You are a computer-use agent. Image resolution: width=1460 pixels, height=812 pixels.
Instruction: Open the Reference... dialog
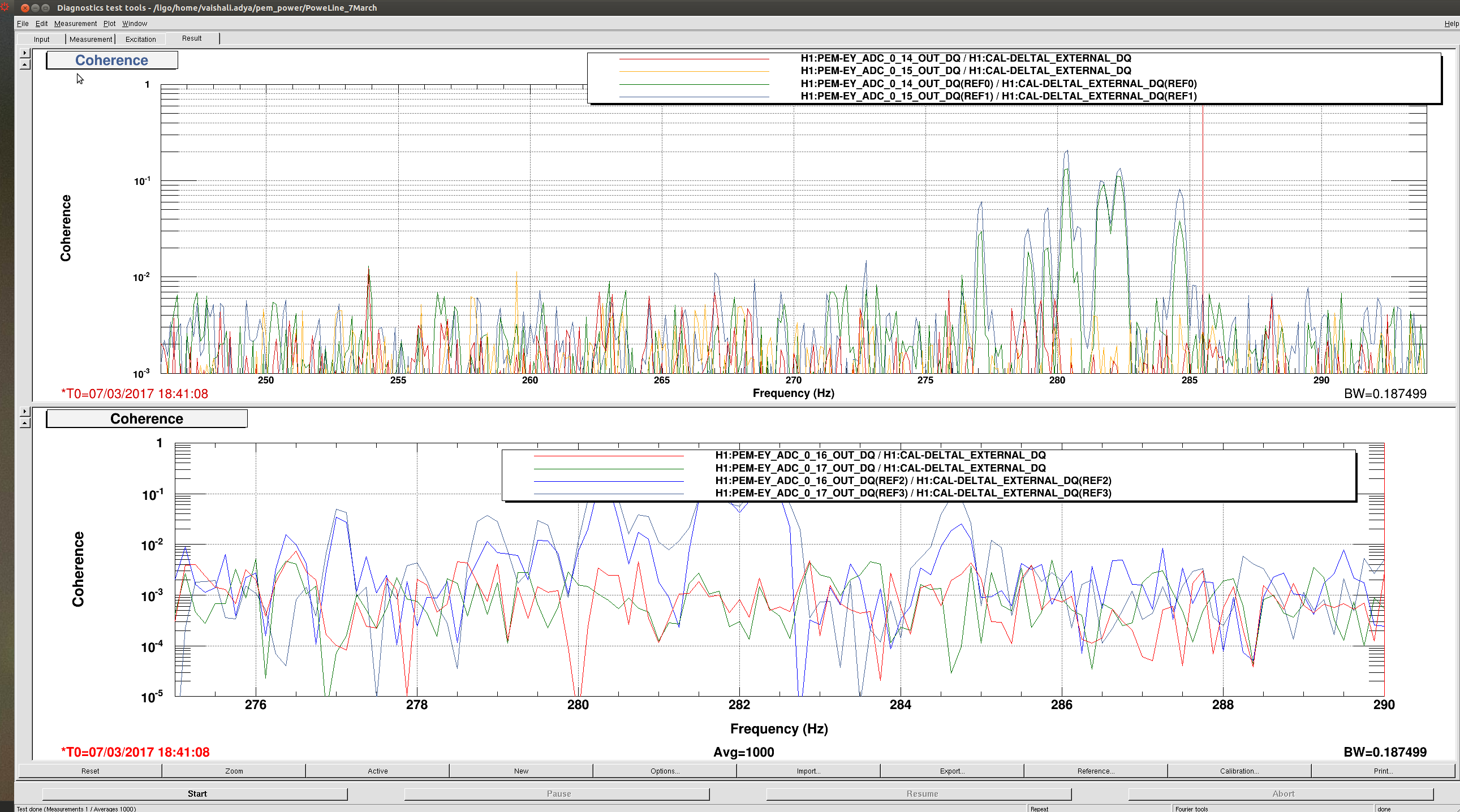(1096, 771)
